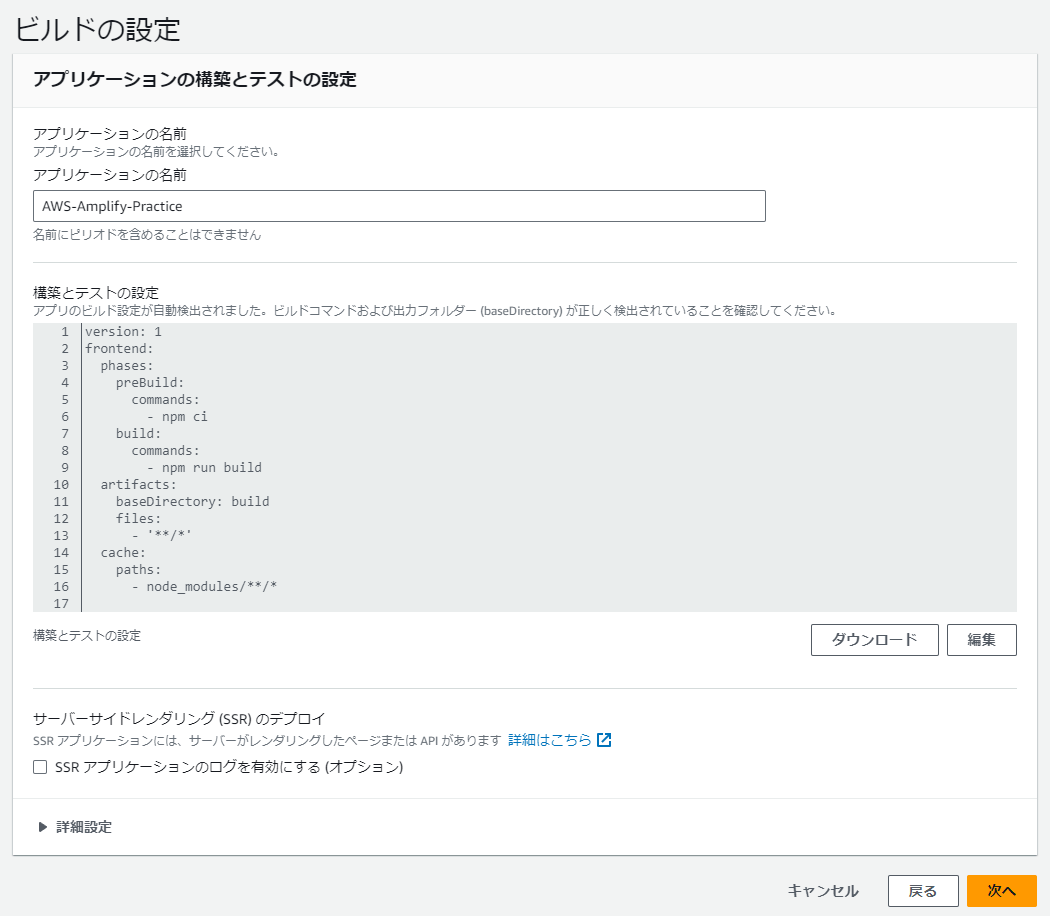Screen dimensions: 1050x916
Task: Click the '- npm run build' command line
Action: 204,468
